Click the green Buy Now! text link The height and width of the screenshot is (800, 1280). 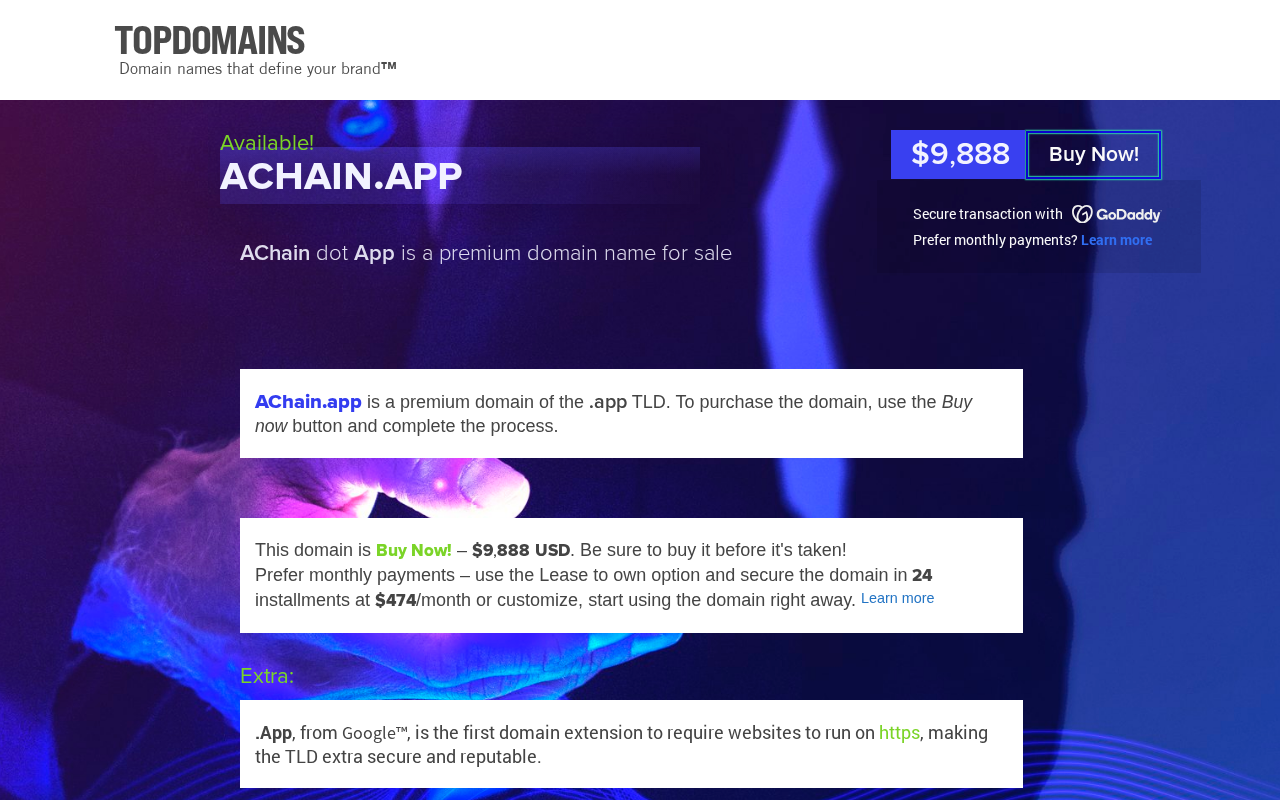(414, 550)
